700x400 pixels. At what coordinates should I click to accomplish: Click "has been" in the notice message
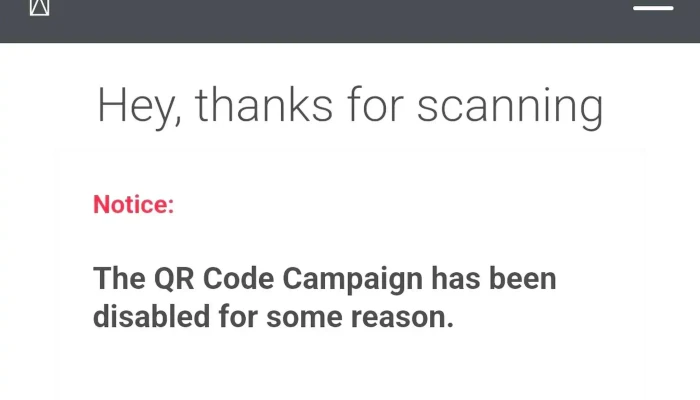click(494, 279)
